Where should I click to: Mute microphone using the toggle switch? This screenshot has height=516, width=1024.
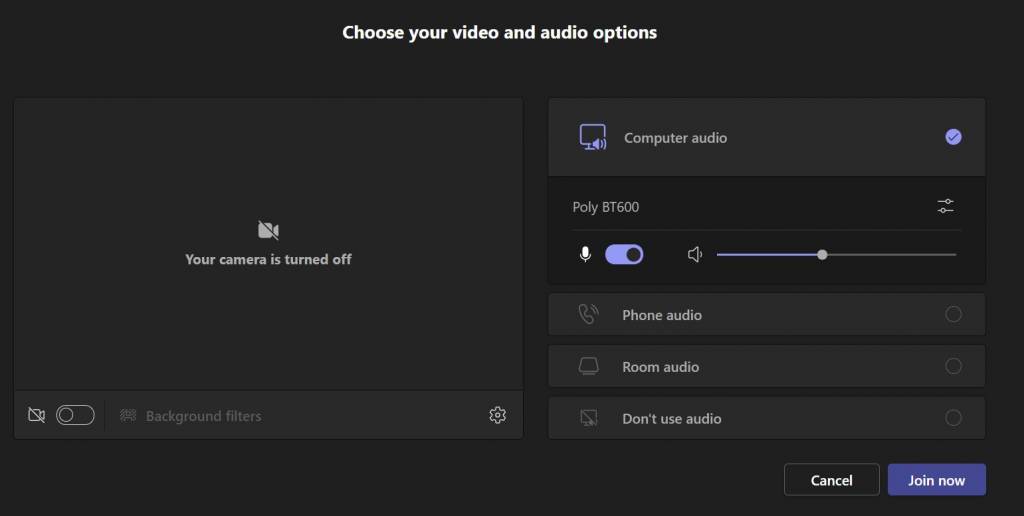(624, 255)
